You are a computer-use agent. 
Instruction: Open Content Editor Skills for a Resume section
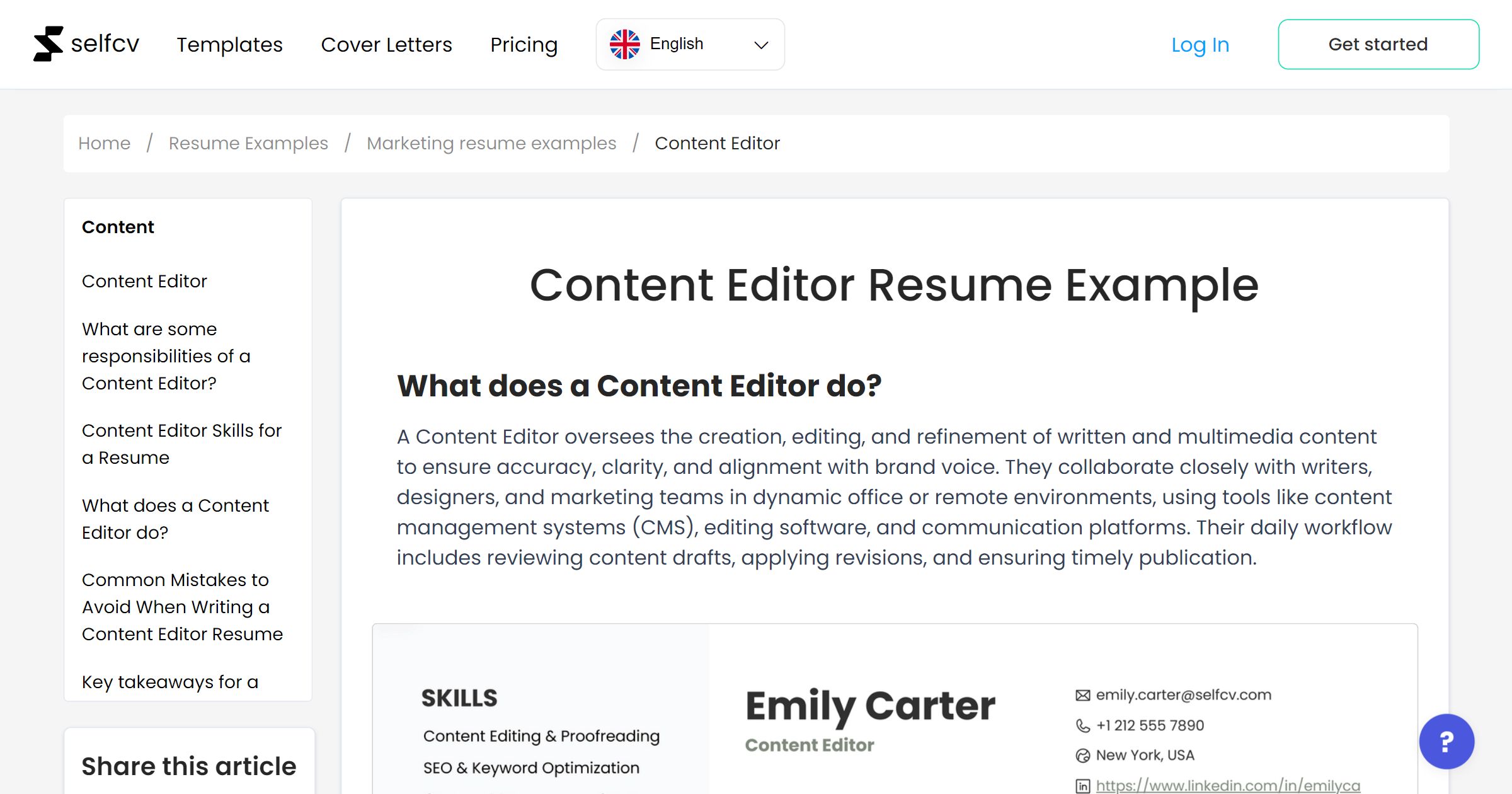pos(182,444)
